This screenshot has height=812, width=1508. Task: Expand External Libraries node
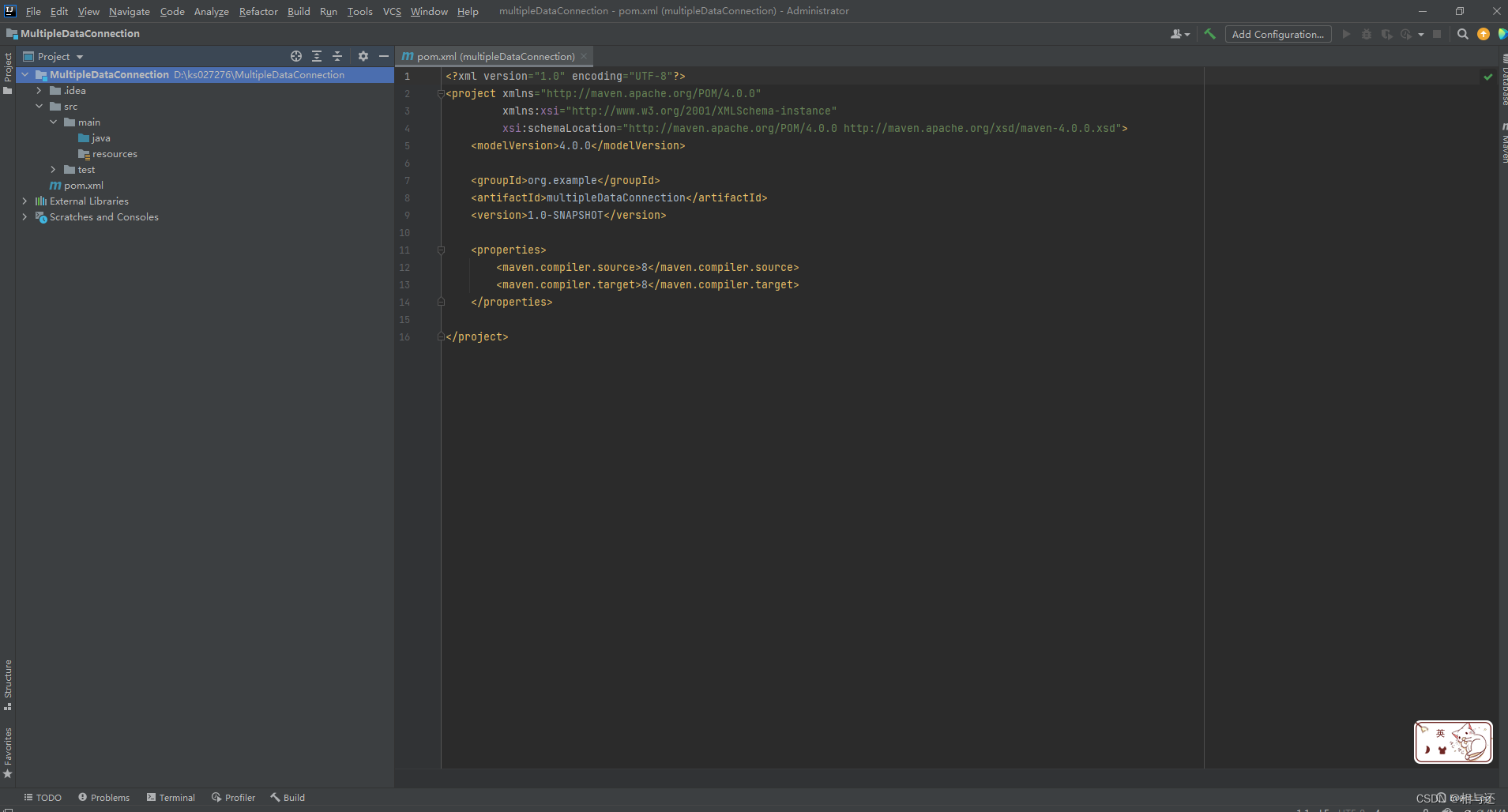pos(24,201)
